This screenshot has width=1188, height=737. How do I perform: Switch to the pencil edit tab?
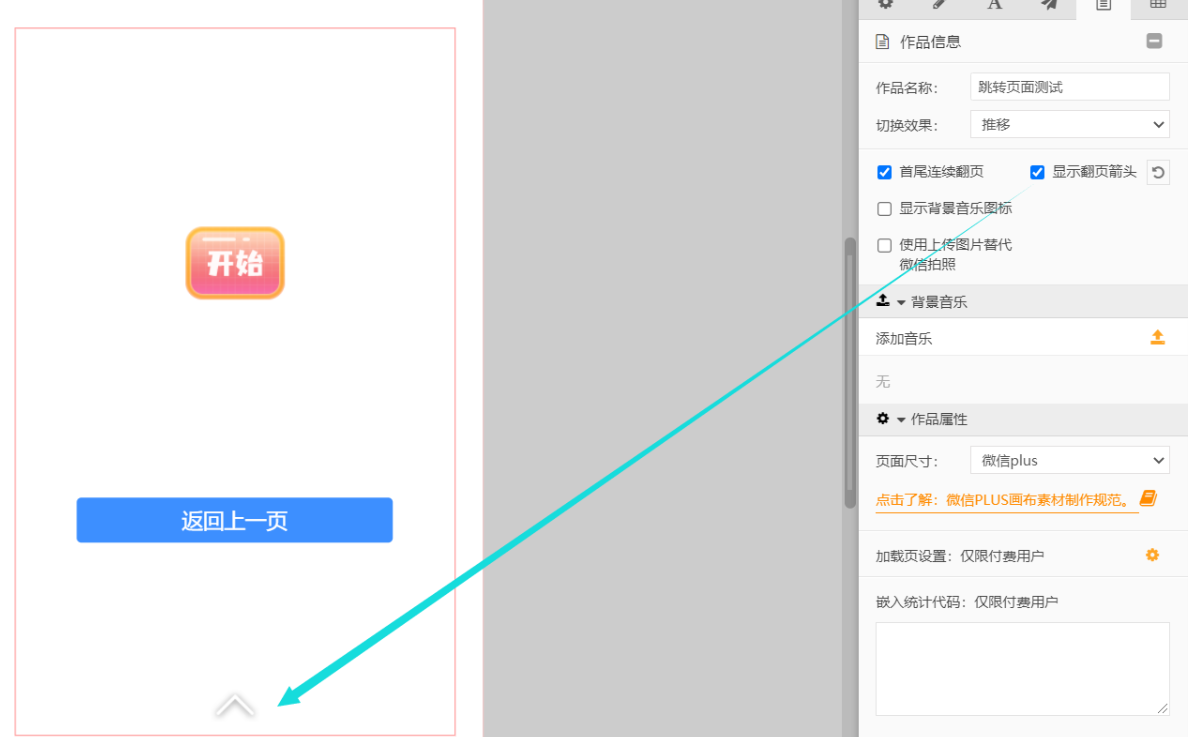(x=940, y=5)
